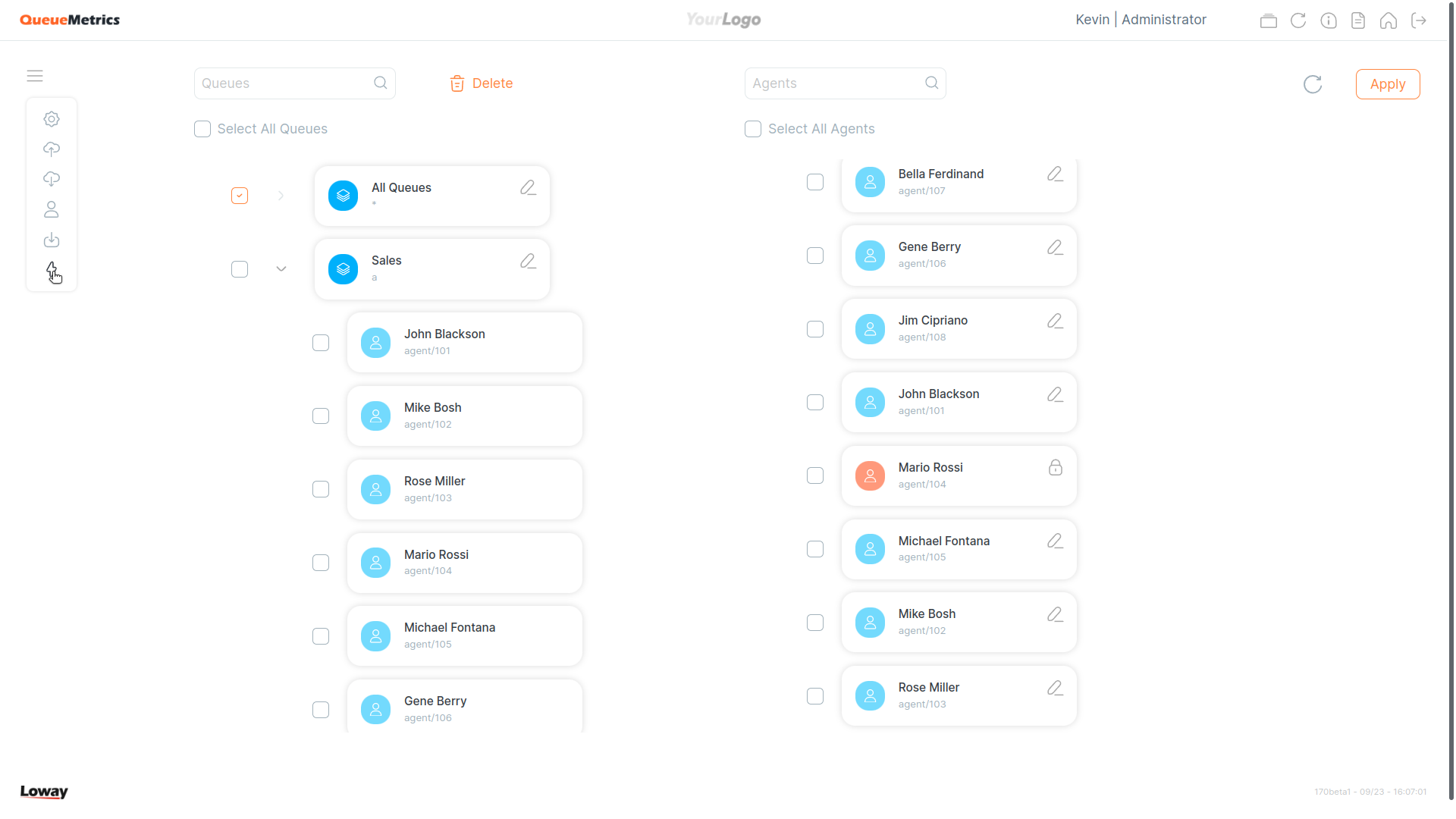Toggle the Select All Queues checkbox
Viewport: 1456px width, 819px height.
click(202, 128)
